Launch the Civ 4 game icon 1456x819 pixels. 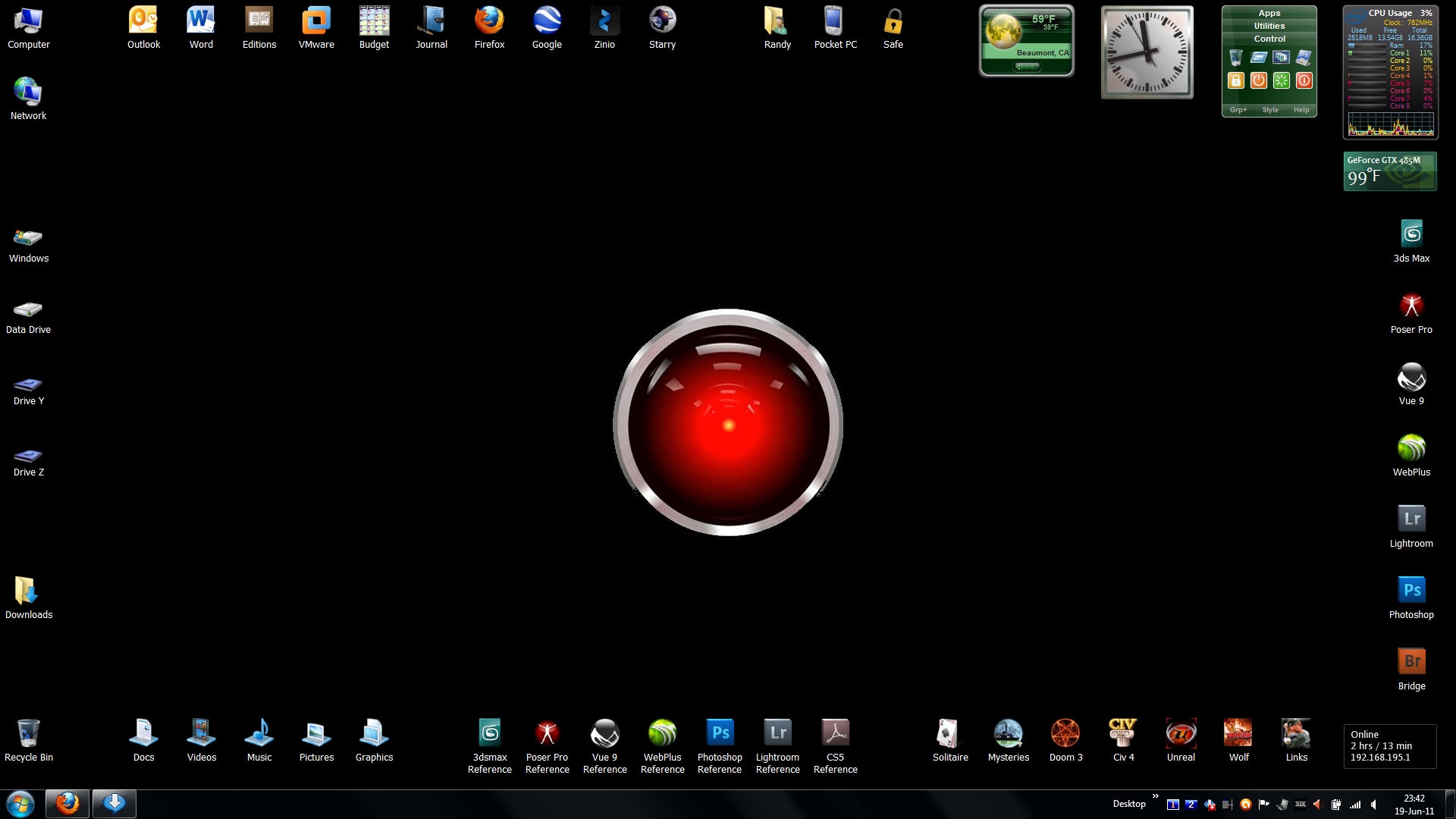1123,741
